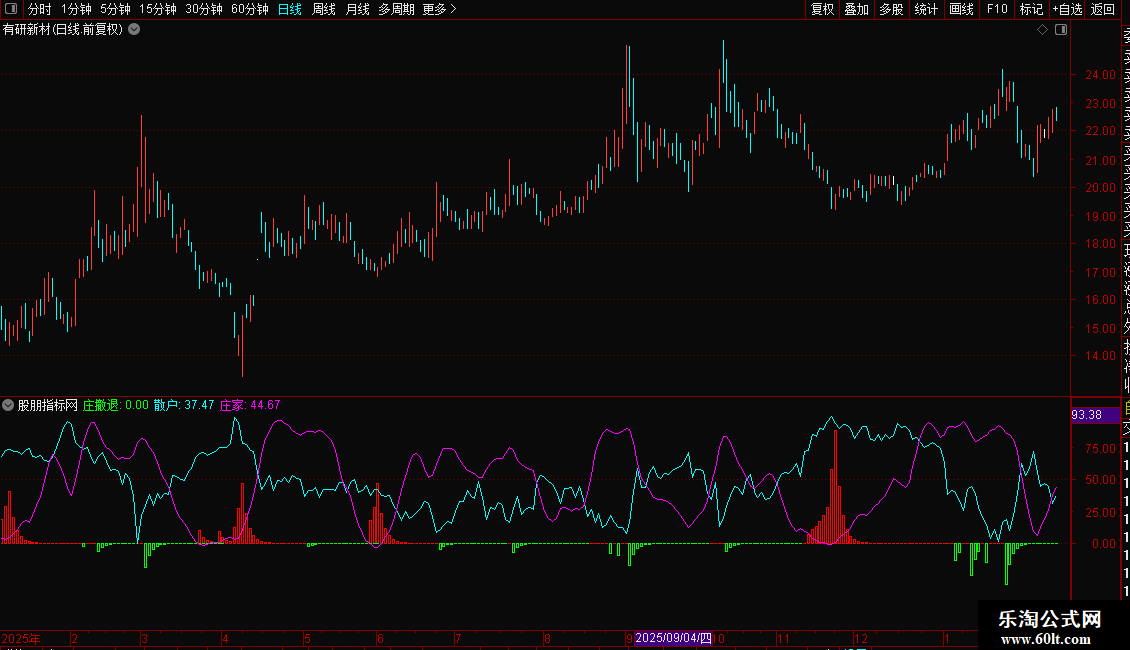Click the 庄撤退: 0.00 indicator value
Image resolution: width=1130 pixels, height=650 pixels.
(115, 405)
